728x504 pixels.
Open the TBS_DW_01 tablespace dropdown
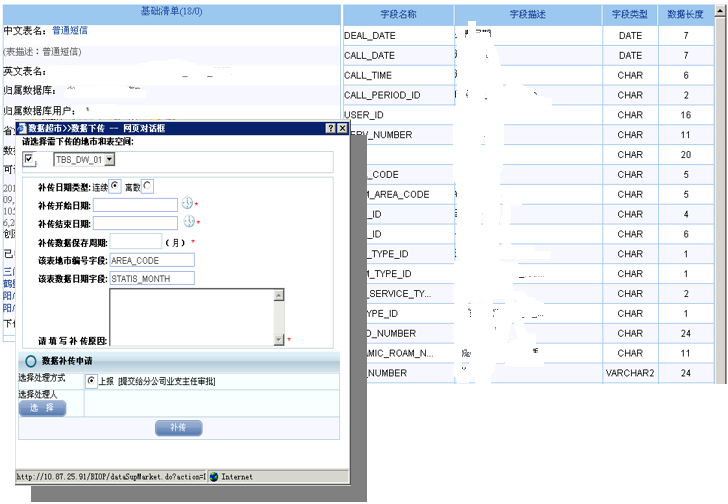point(110,160)
